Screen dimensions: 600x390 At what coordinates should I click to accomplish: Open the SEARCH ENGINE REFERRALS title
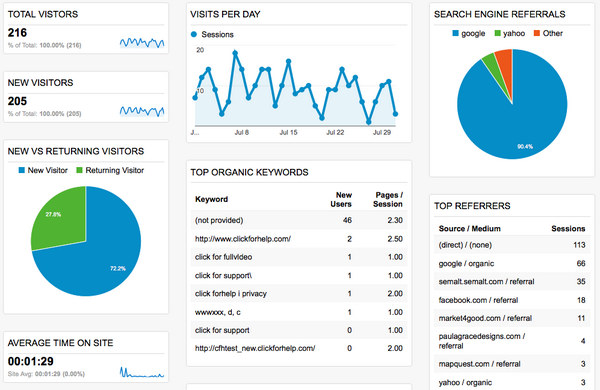(500, 14)
